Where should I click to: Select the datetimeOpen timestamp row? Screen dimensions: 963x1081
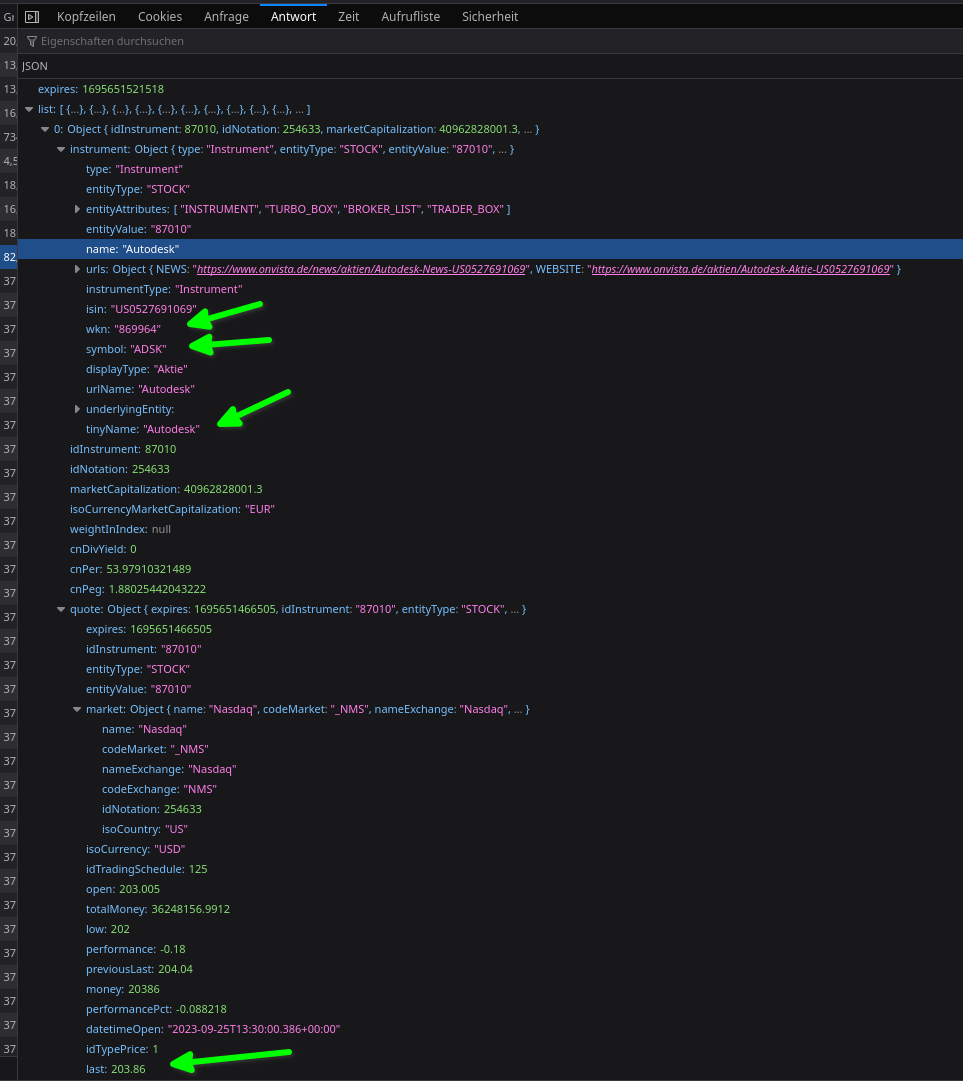pos(490,1029)
